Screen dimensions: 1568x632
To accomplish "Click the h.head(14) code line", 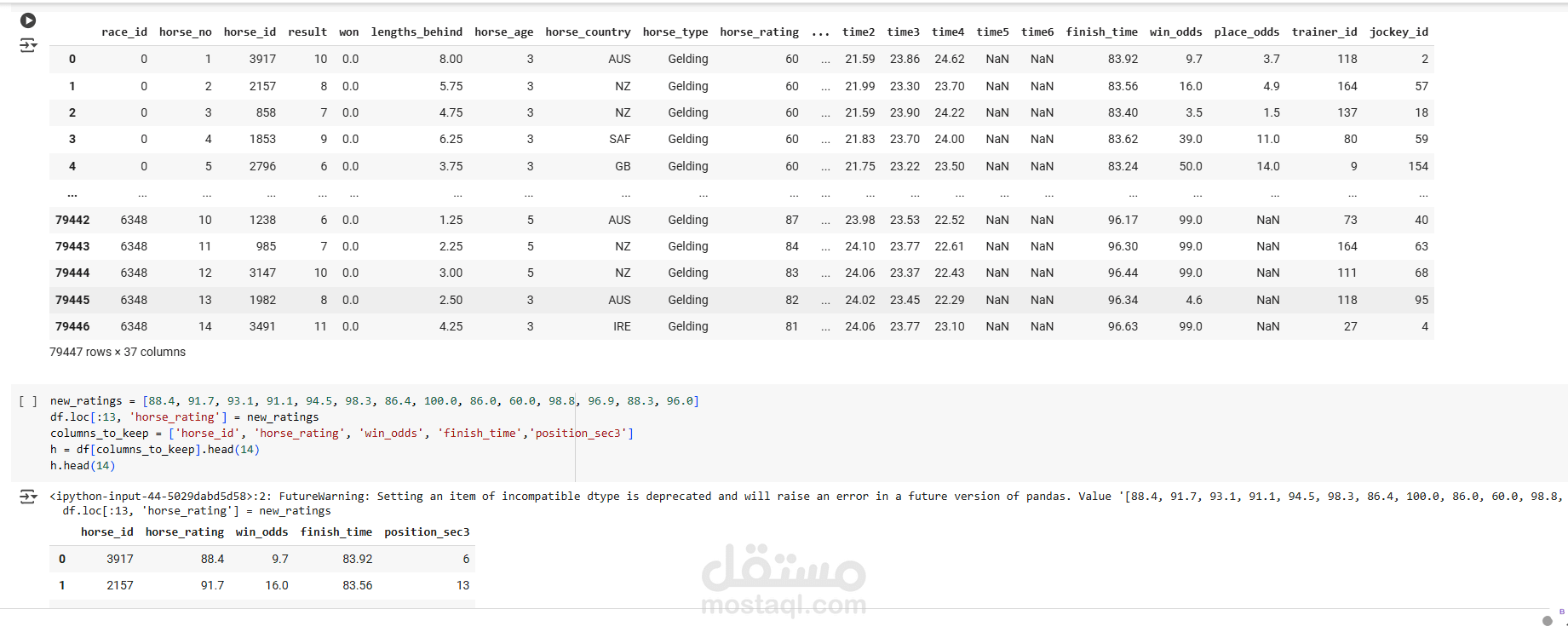I will point(83,466).
